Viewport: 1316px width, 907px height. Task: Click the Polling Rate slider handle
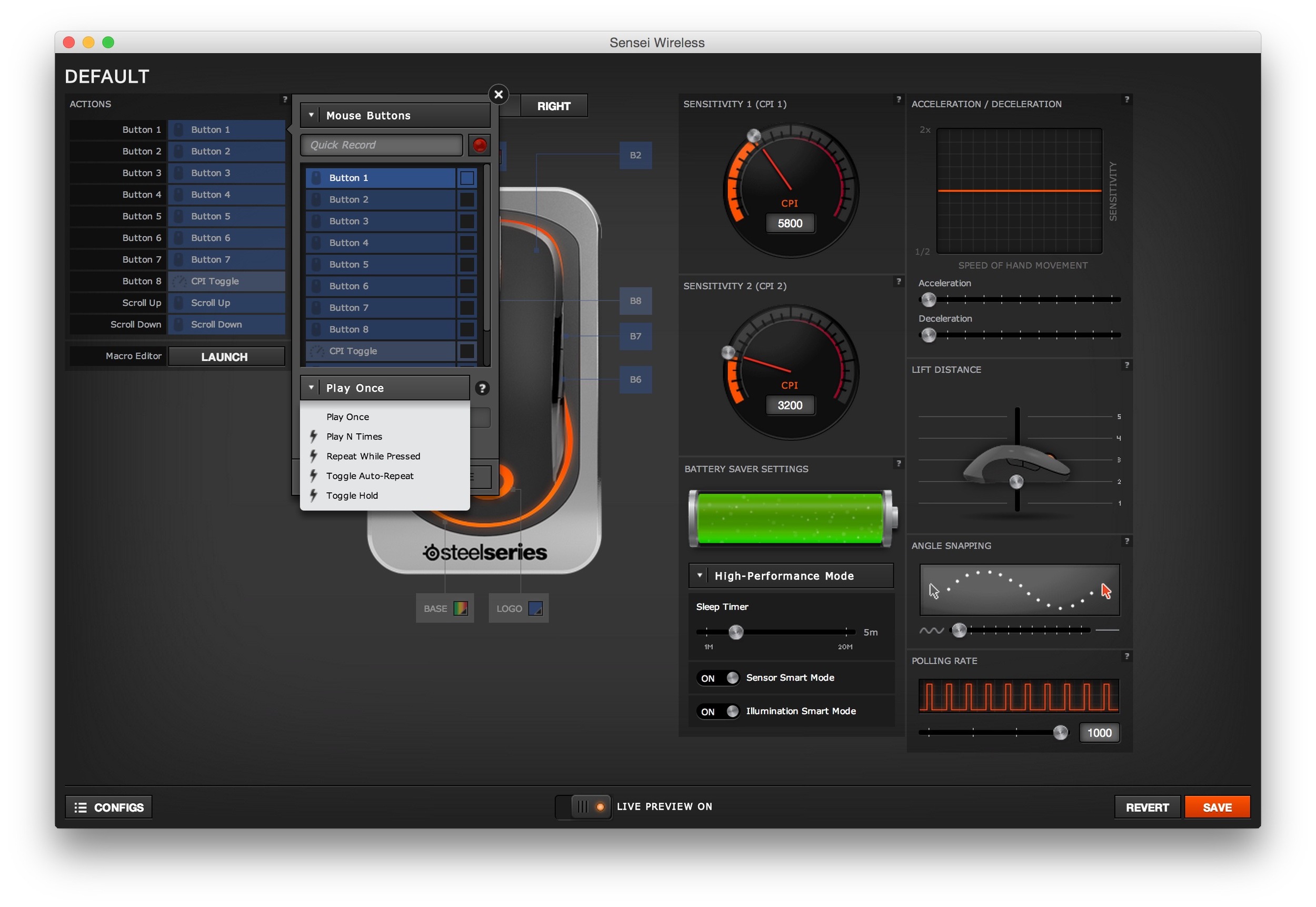pos(1060,733)
